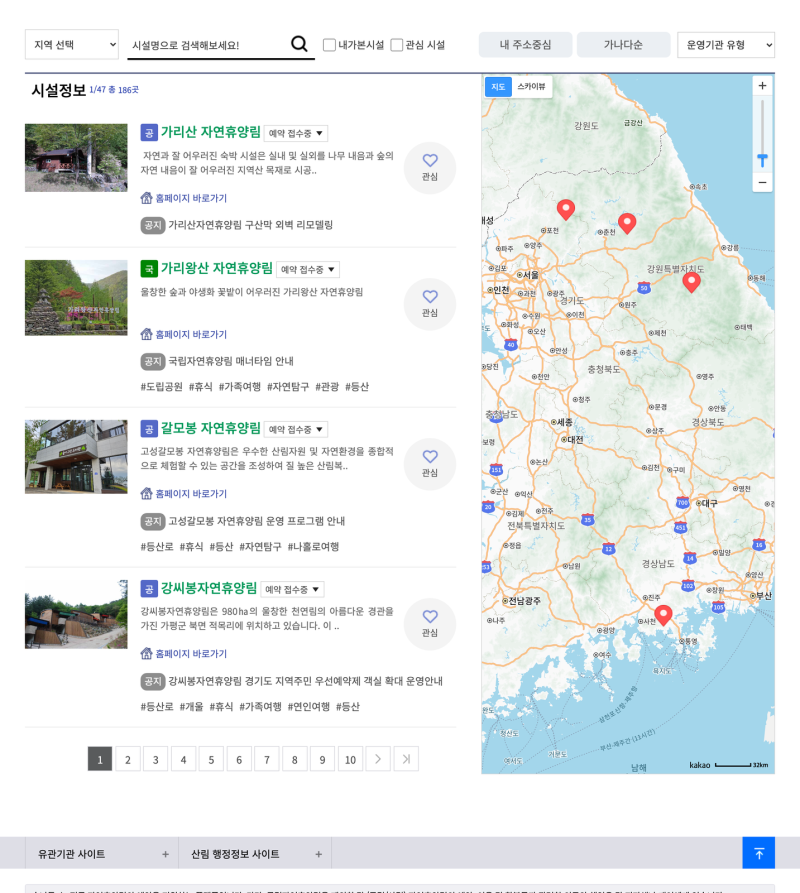The image size is (800, 893).
Task: Click the #도립공원 hashtag
Action: (x=162, y=387)
